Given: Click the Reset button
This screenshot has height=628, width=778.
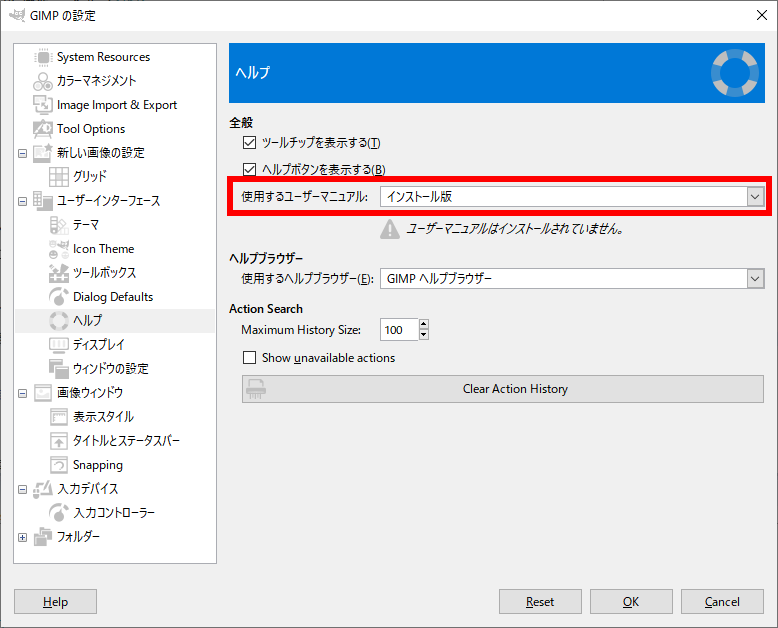Looking at the screenshot, I should 540,602.
